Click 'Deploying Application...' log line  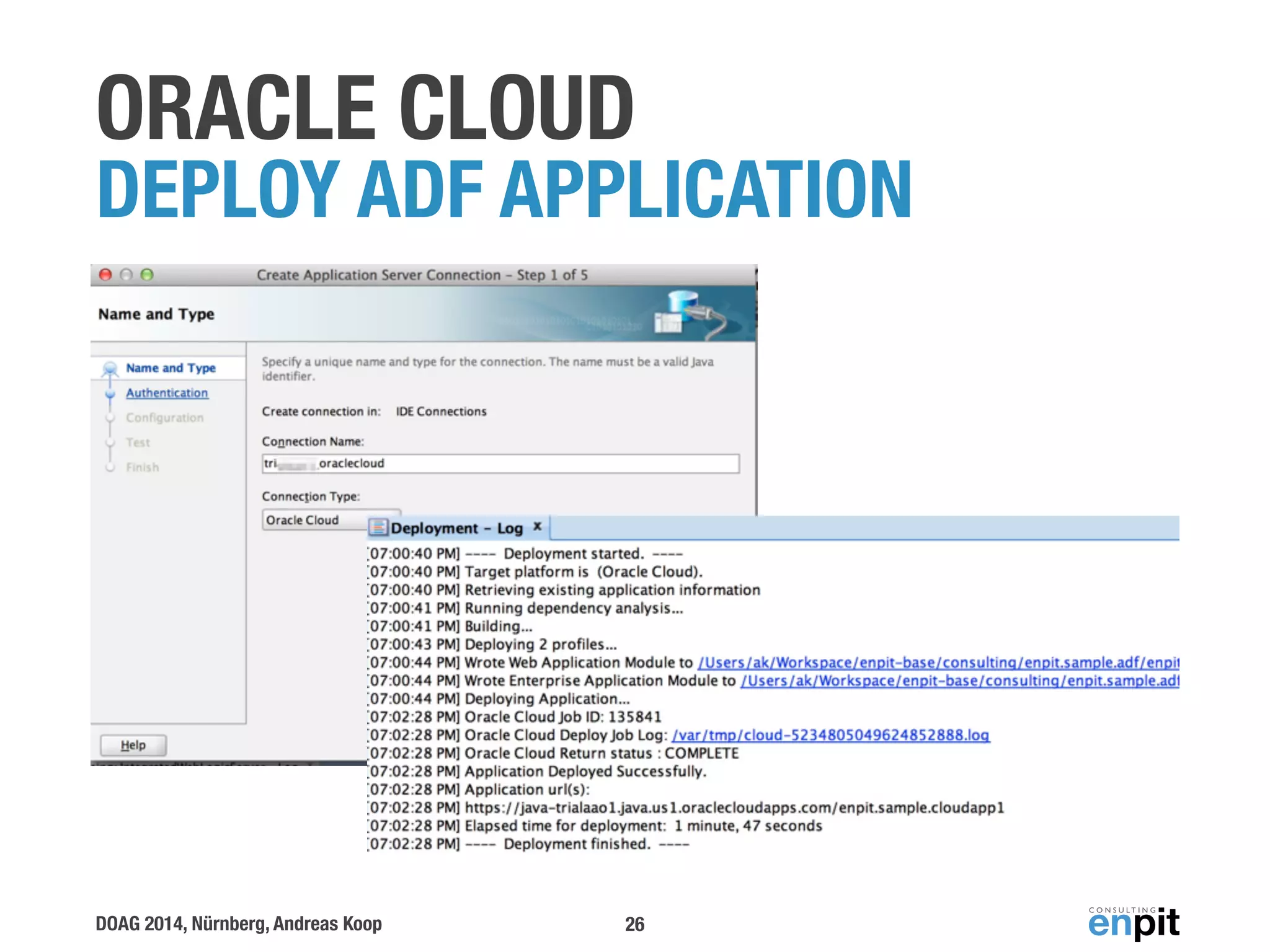(x=499, y=699)
